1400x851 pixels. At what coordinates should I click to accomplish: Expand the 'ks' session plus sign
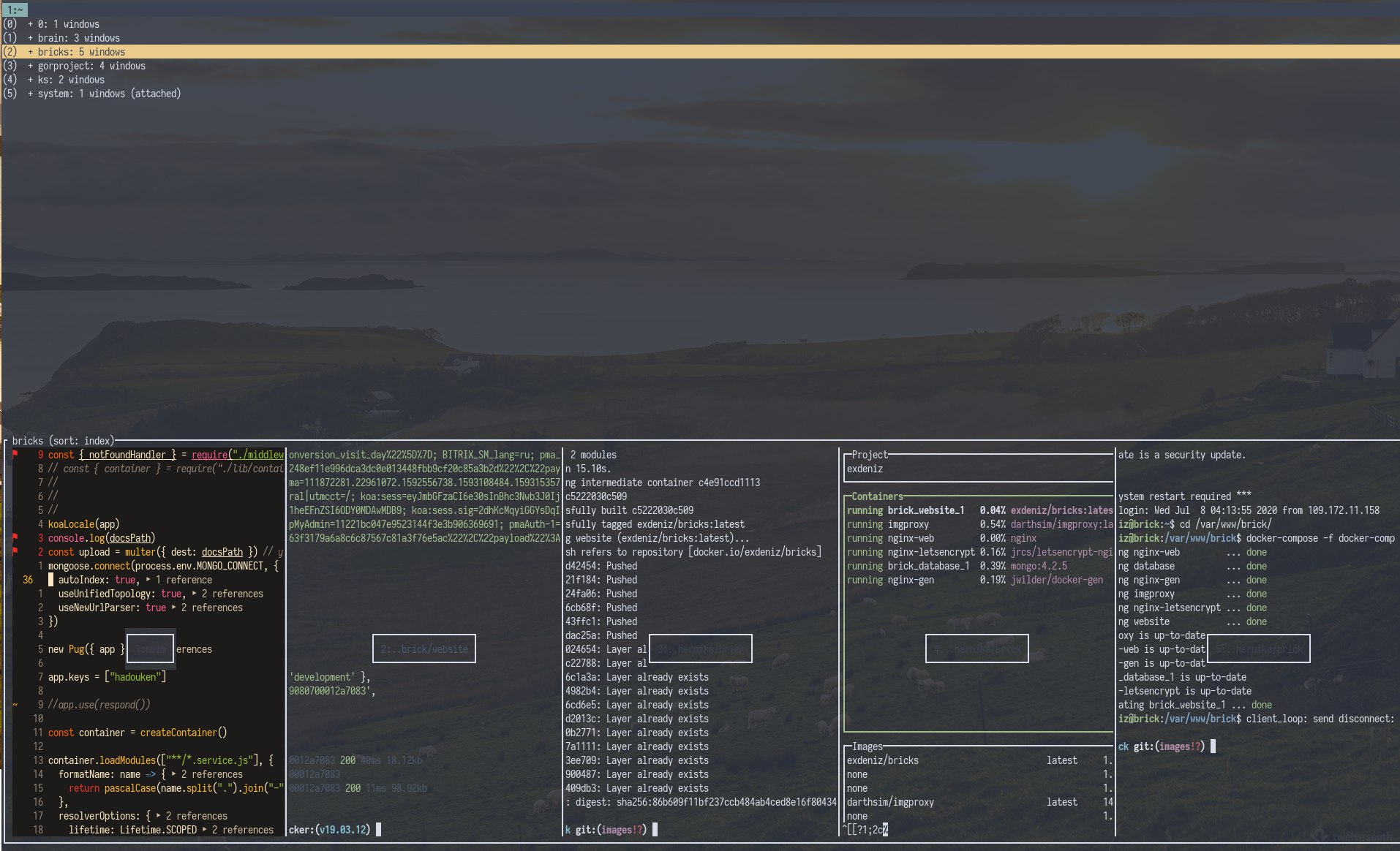[x=30, y=80]
